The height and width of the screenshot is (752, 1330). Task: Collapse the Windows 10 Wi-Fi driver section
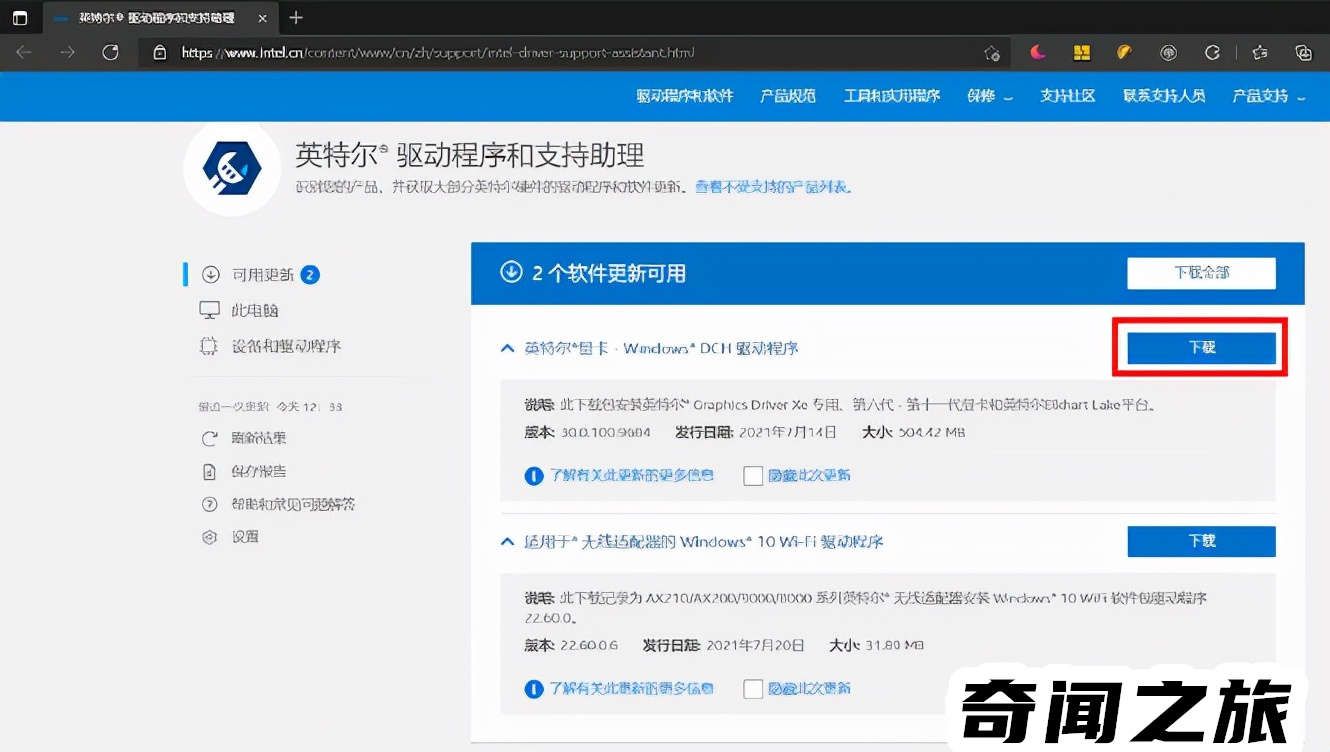507,542
